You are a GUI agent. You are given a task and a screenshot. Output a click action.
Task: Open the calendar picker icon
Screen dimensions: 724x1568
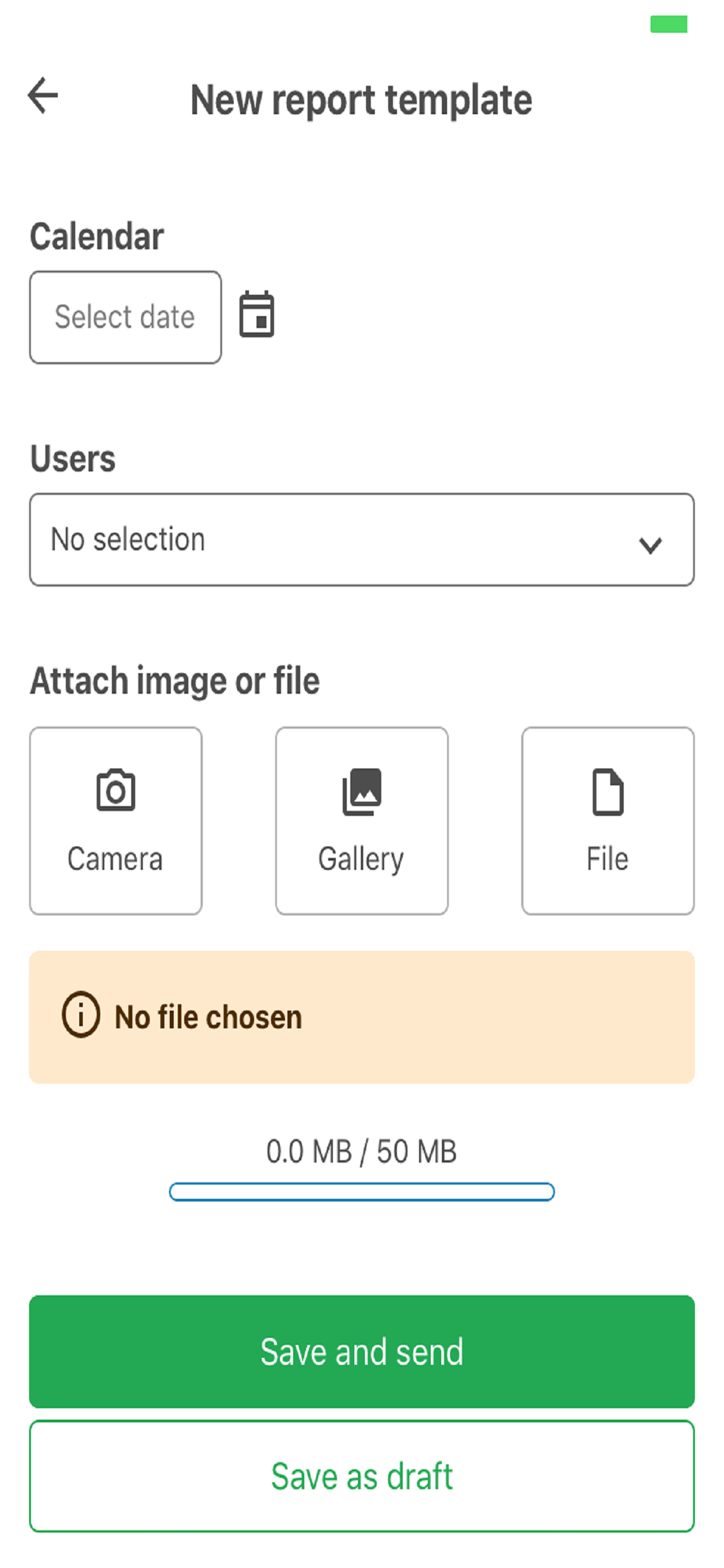click(x=256, y=314)
